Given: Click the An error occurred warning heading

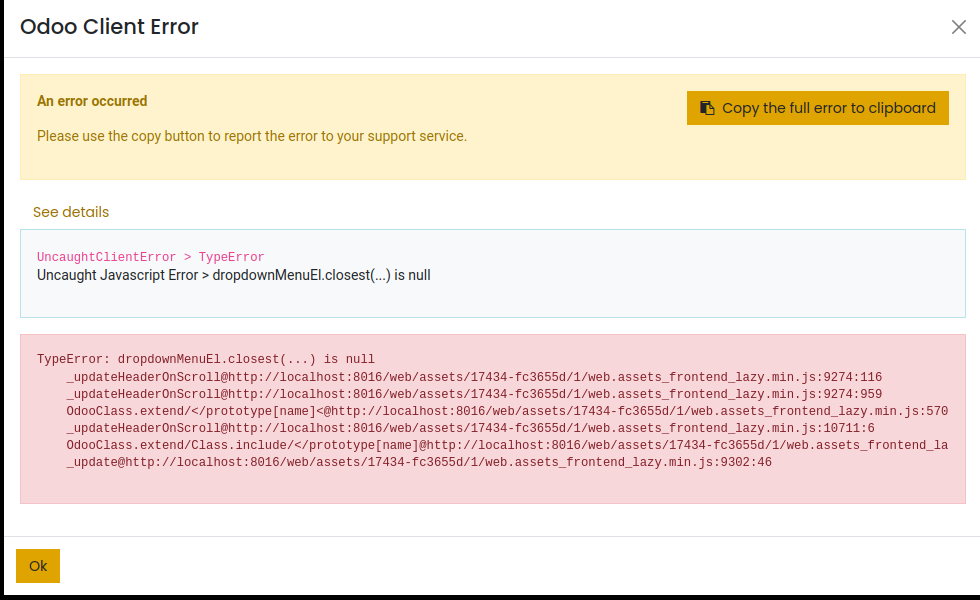Looking at the screenshot, I should coord(92,101).
